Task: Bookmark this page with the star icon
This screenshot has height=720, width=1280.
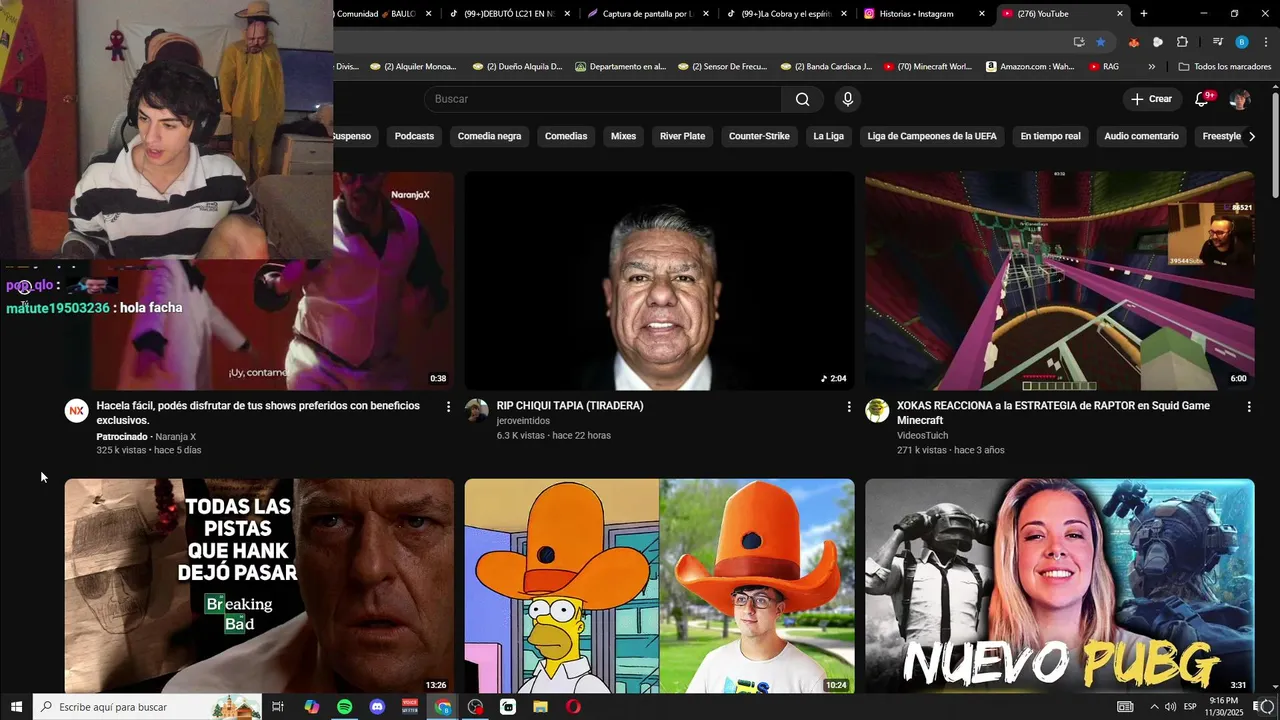Action: coord(1101,42)
